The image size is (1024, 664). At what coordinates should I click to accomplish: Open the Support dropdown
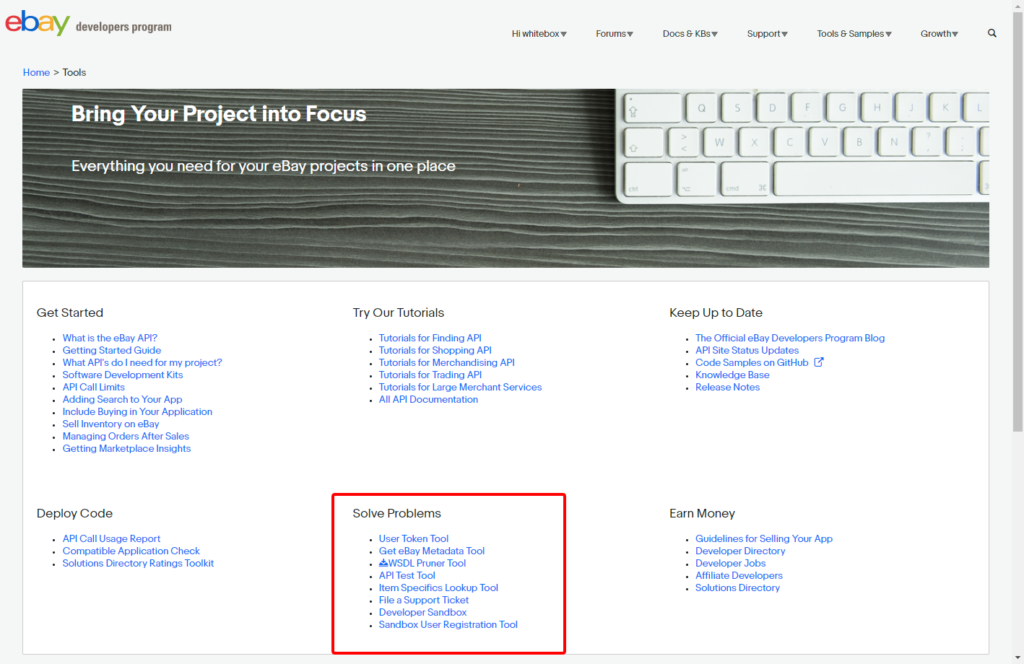[767, 34]
